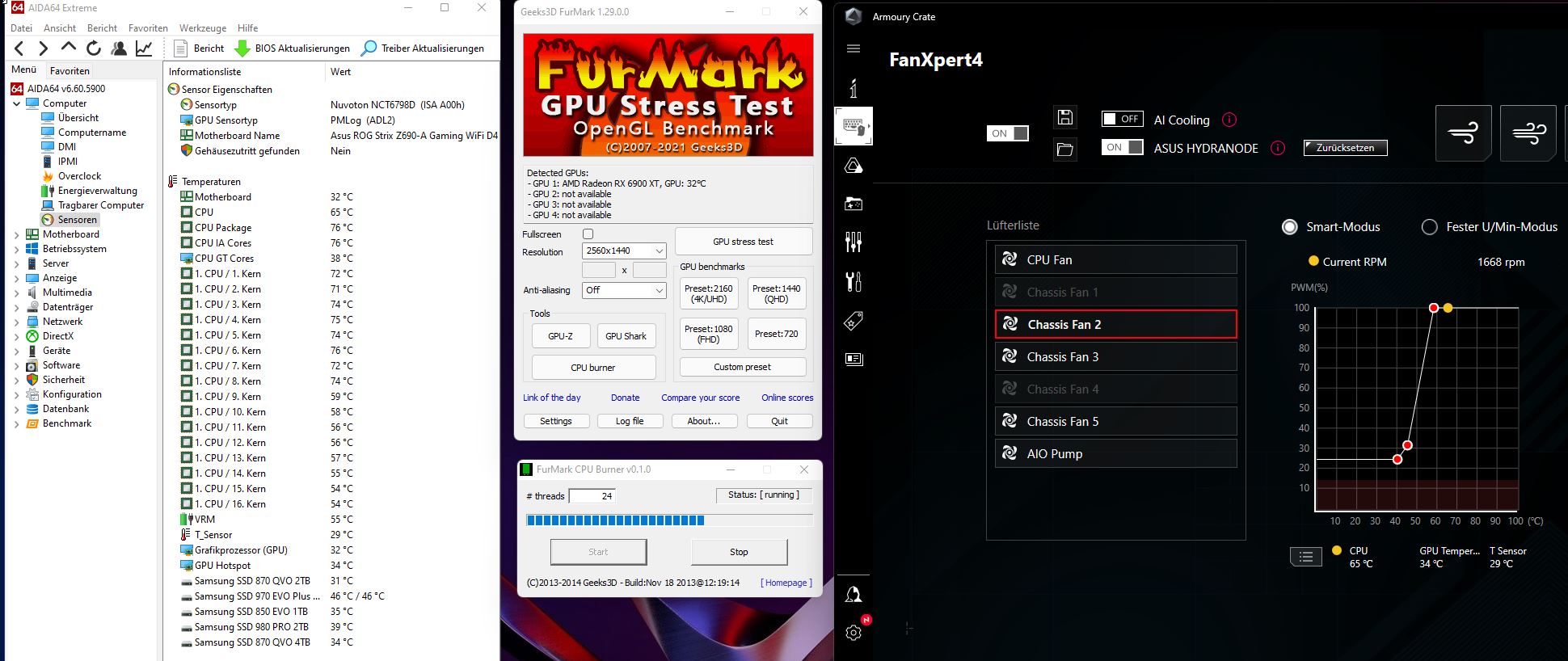Select Smart-Modus radio button
The width and height of the screenshot is (1568, 661).
(1290, 227)
